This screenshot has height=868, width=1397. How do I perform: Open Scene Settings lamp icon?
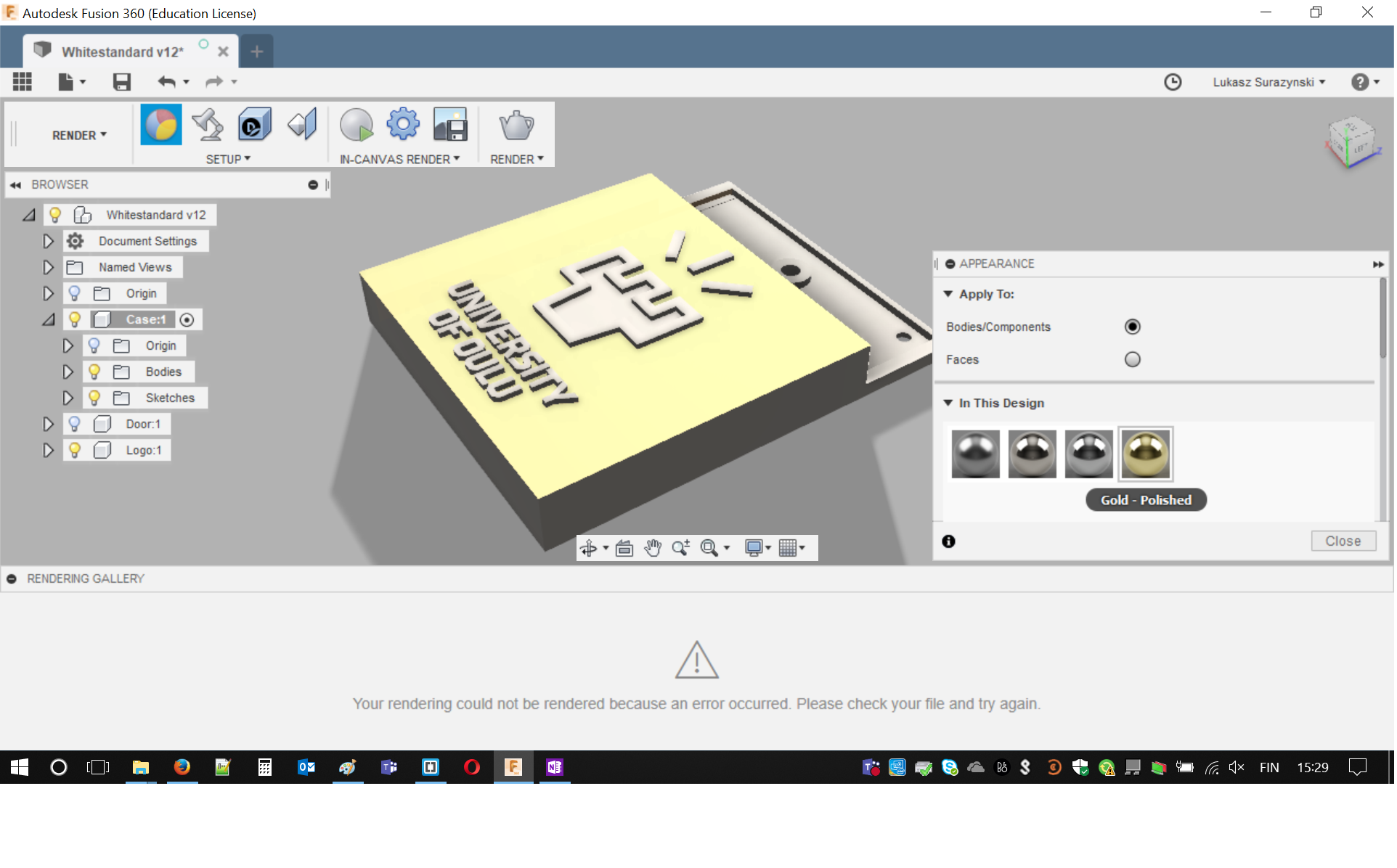click(x=208, y=126)
